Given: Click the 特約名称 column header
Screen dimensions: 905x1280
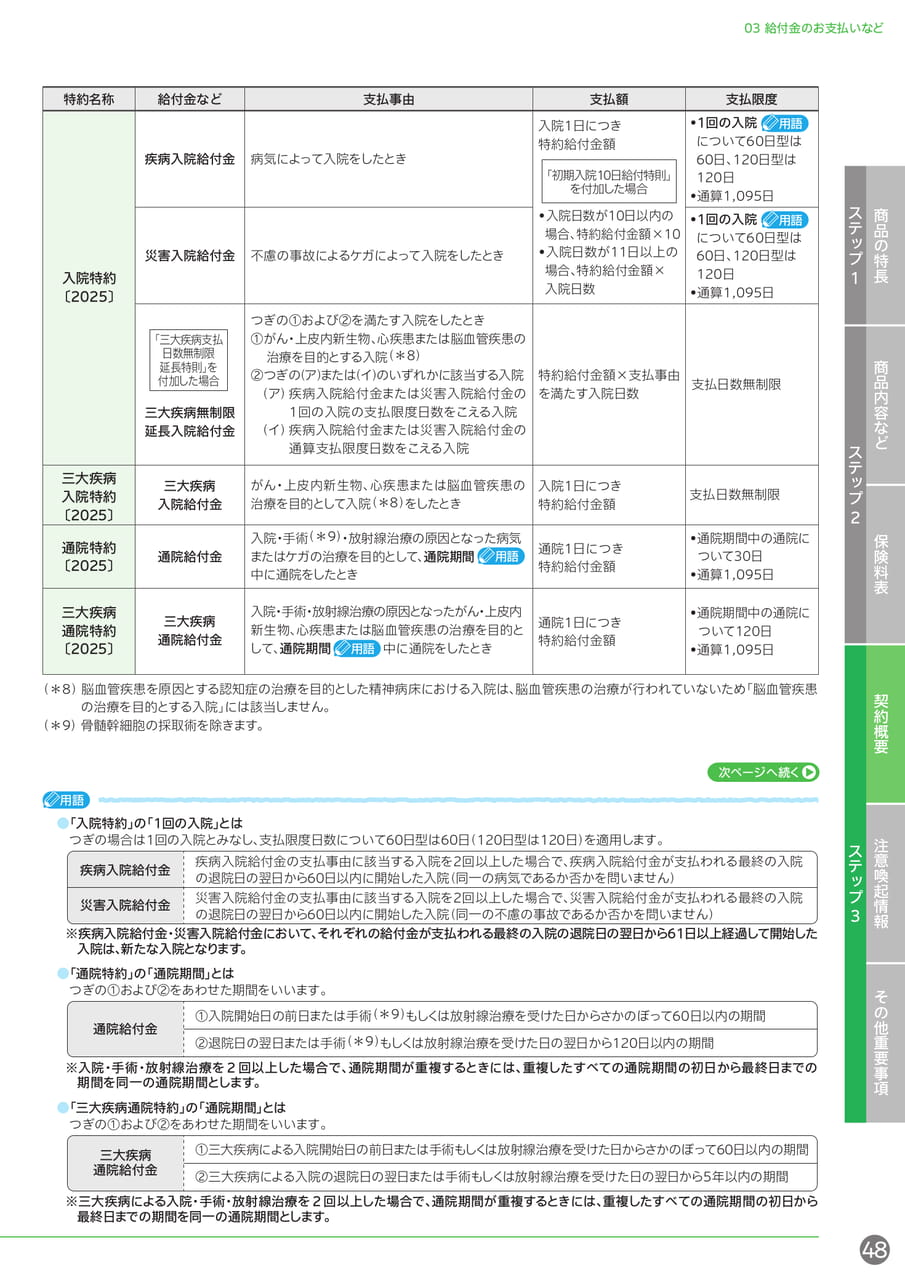Looking at the screenshot, I should point(88,99).
